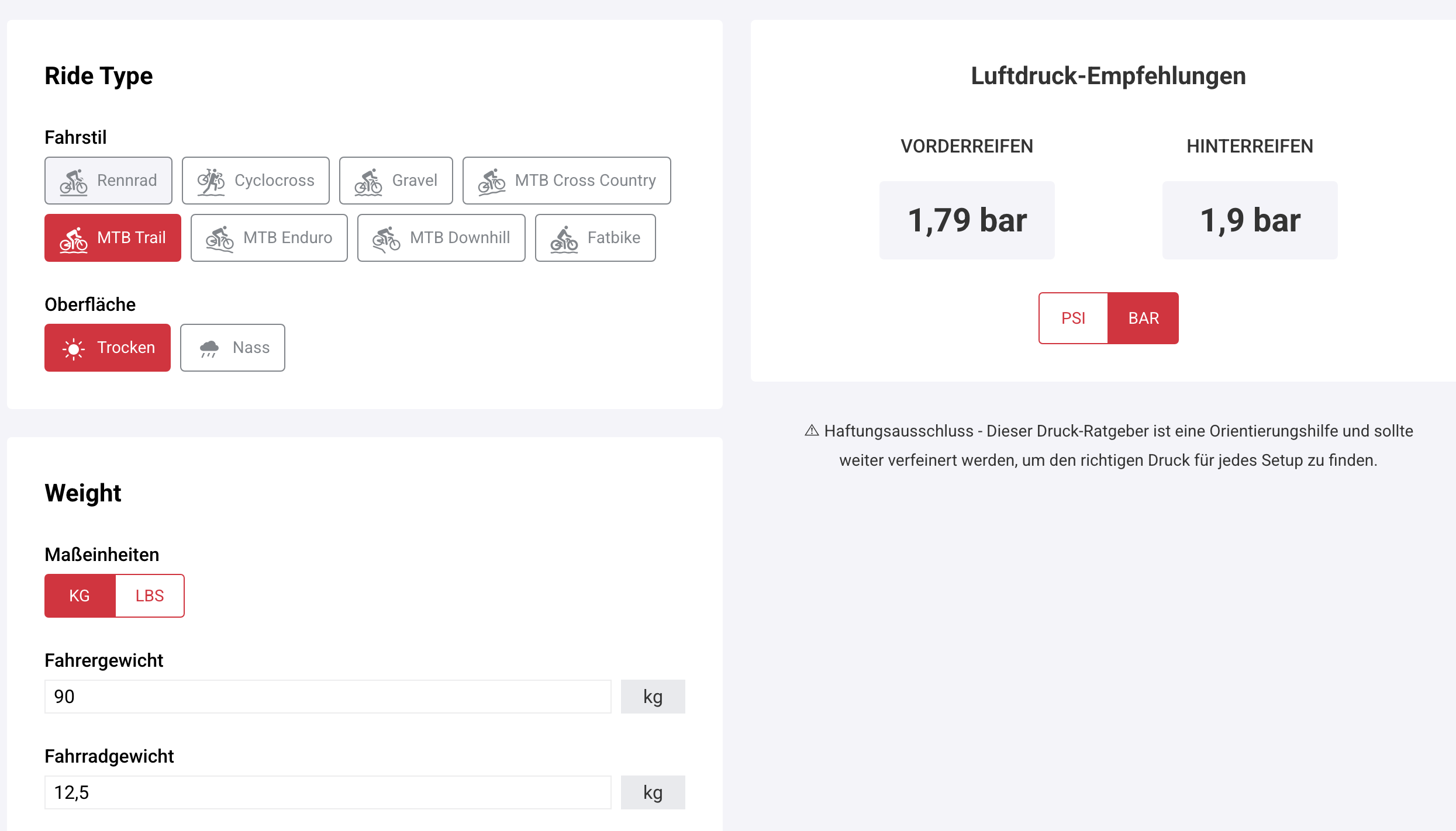The image size is (1456, 831).
Task: Click the Haftungsausschluss warning triangle icon
Action: tap(812, 431)
